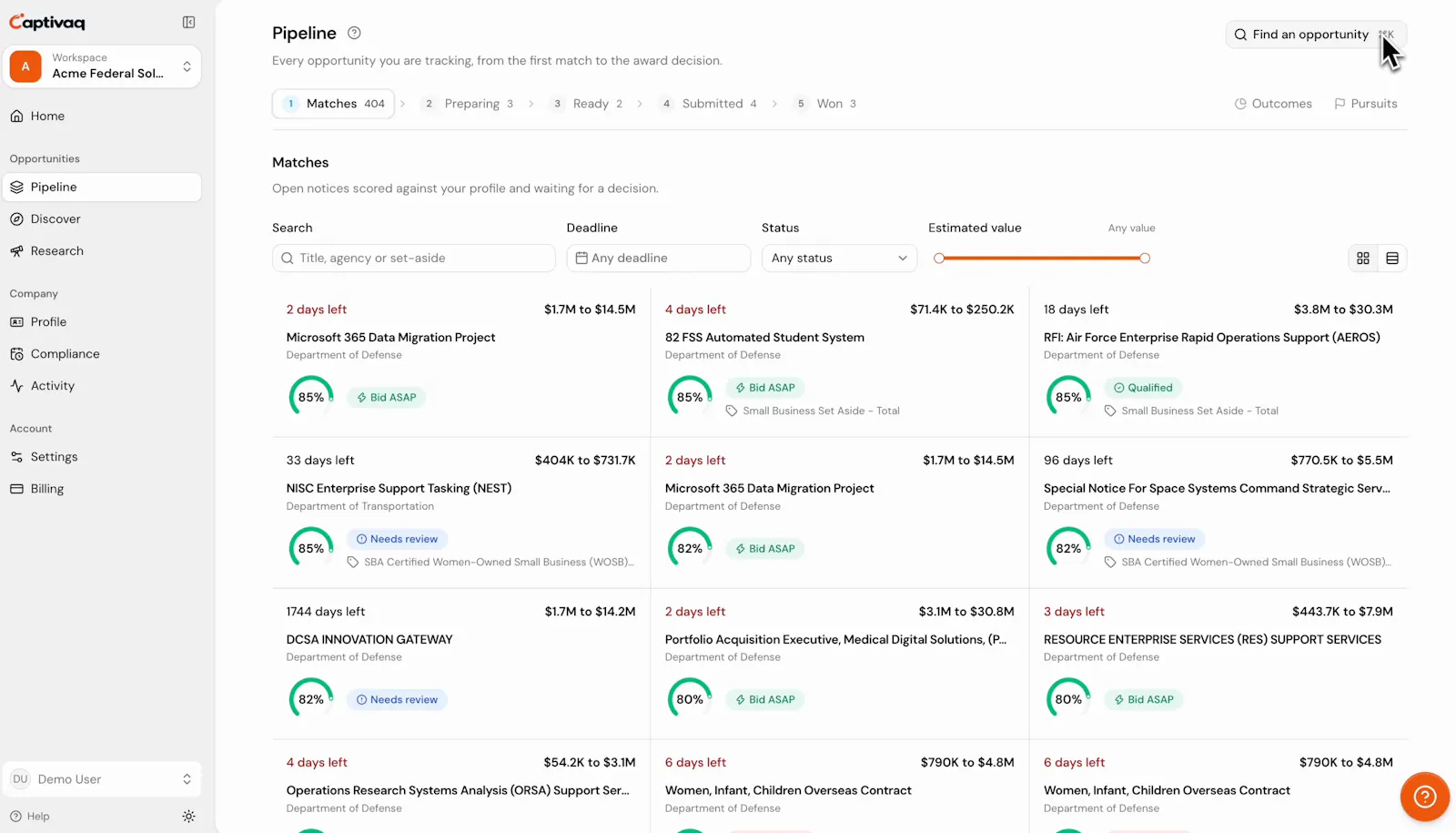Image resolution: width=1456 pixels, height=833 pixels.
Task: Open the Outcomes view
Action: (1273, 104)
